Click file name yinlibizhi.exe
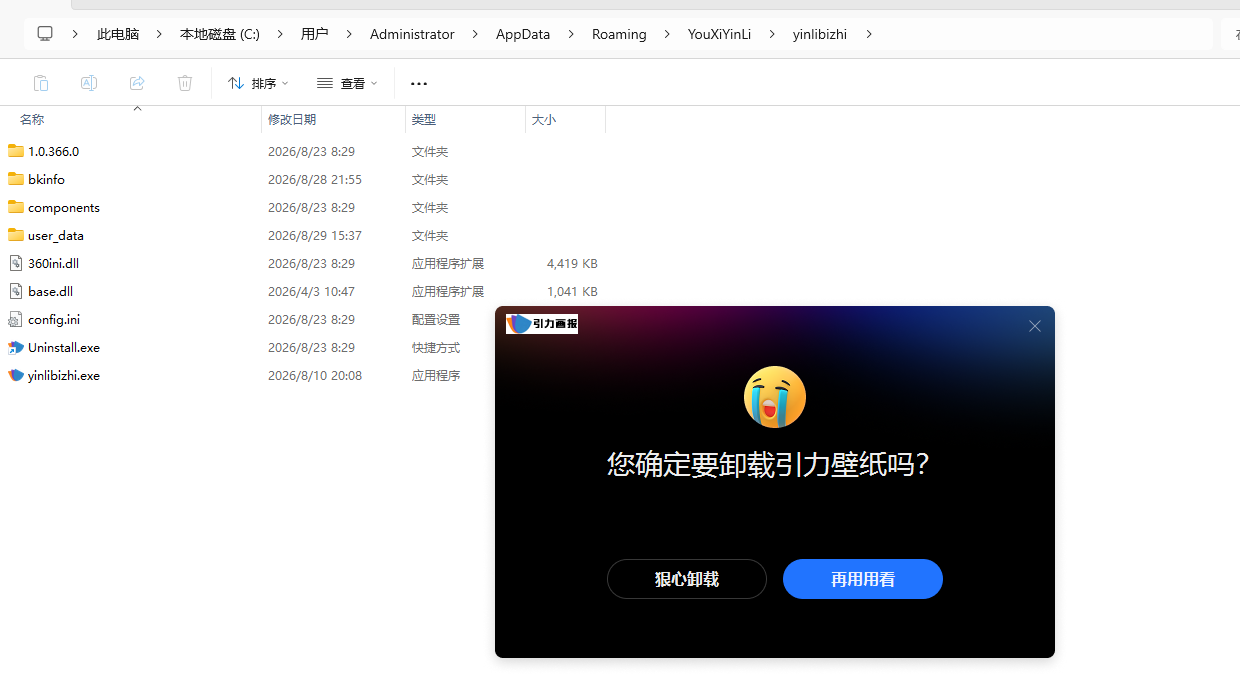Screen dimensions: 1240x699 click(x=64, y=375)
